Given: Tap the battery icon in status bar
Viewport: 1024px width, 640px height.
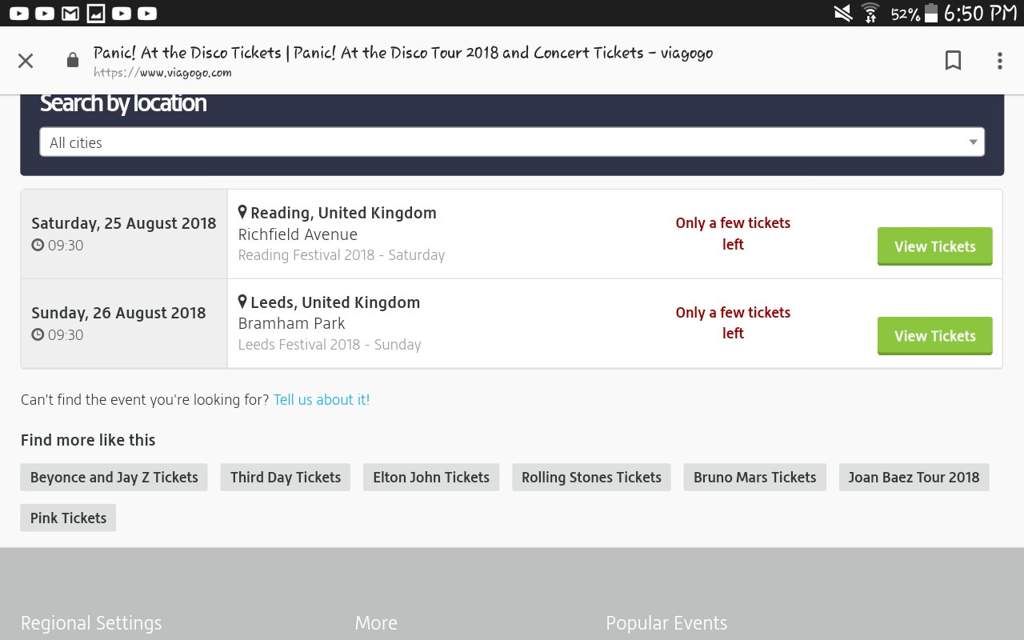Looking at the screenshot, I should tap(931, 13).
